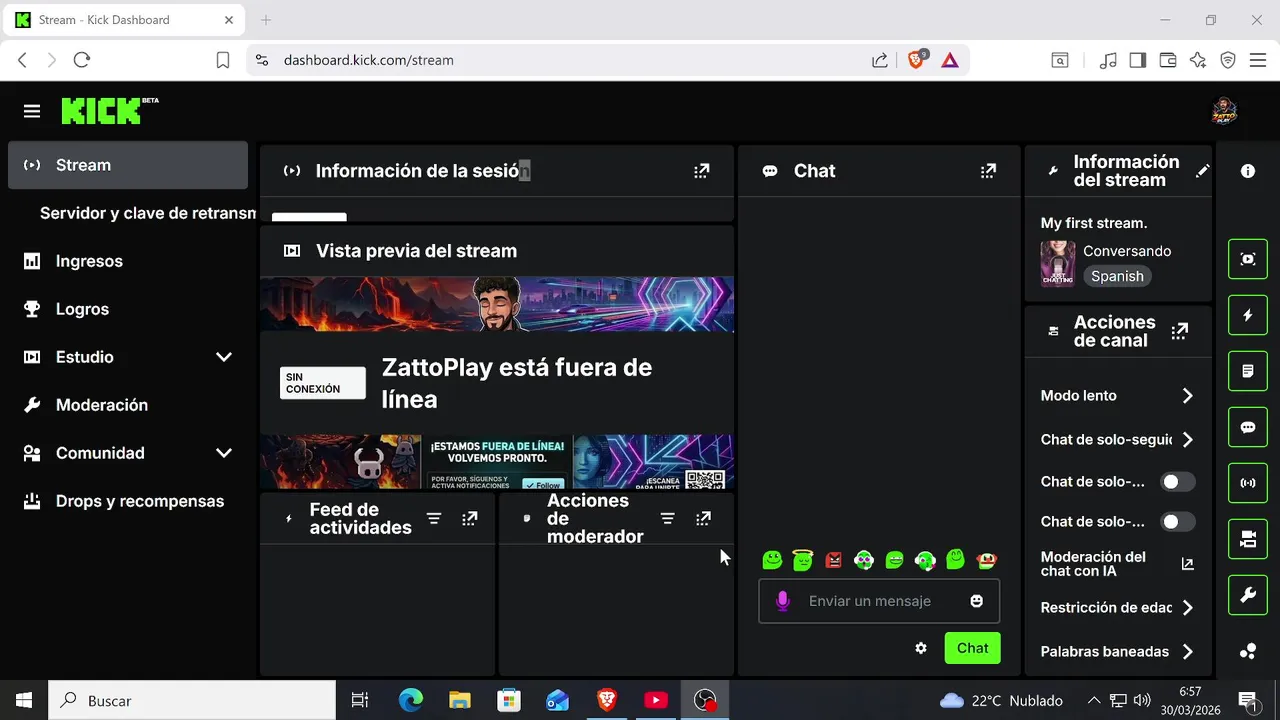Open chat settings gear icon
This screenshot has height=720, width=1280.
921,648
